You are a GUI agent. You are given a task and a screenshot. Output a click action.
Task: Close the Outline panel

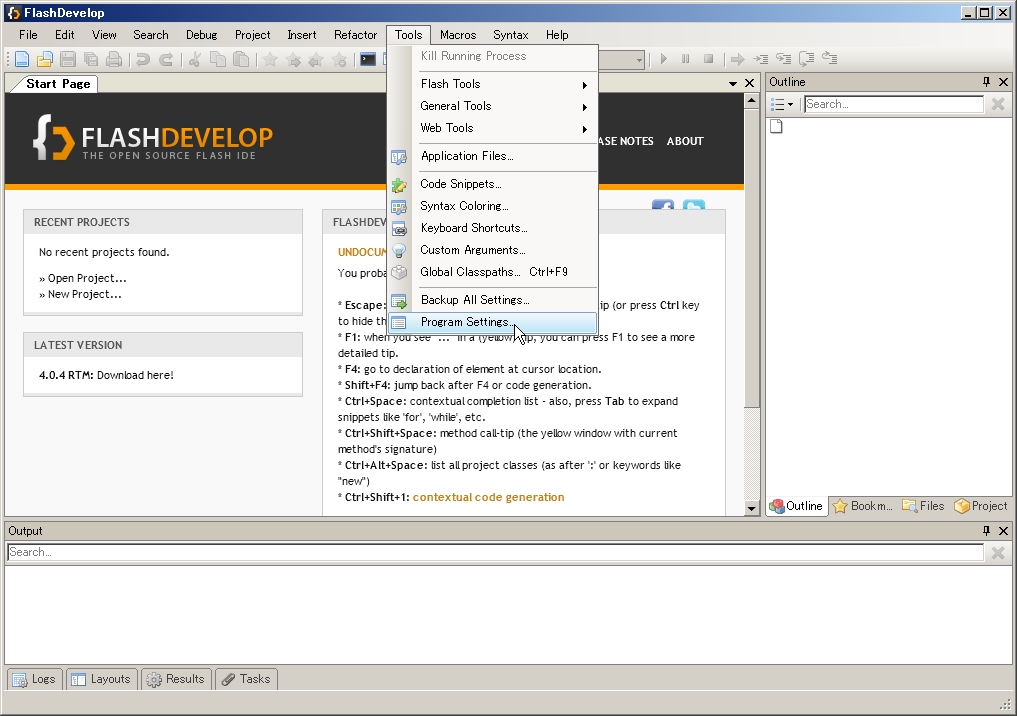pos(1003,82)
